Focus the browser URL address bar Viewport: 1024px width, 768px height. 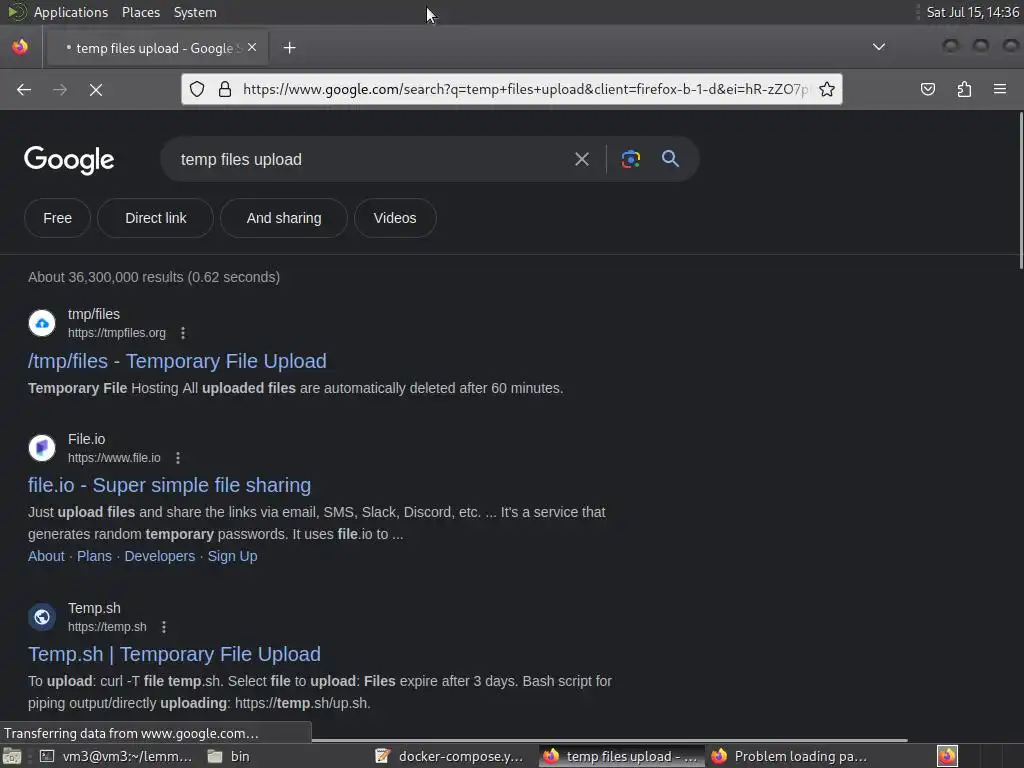tap(526, 89)
